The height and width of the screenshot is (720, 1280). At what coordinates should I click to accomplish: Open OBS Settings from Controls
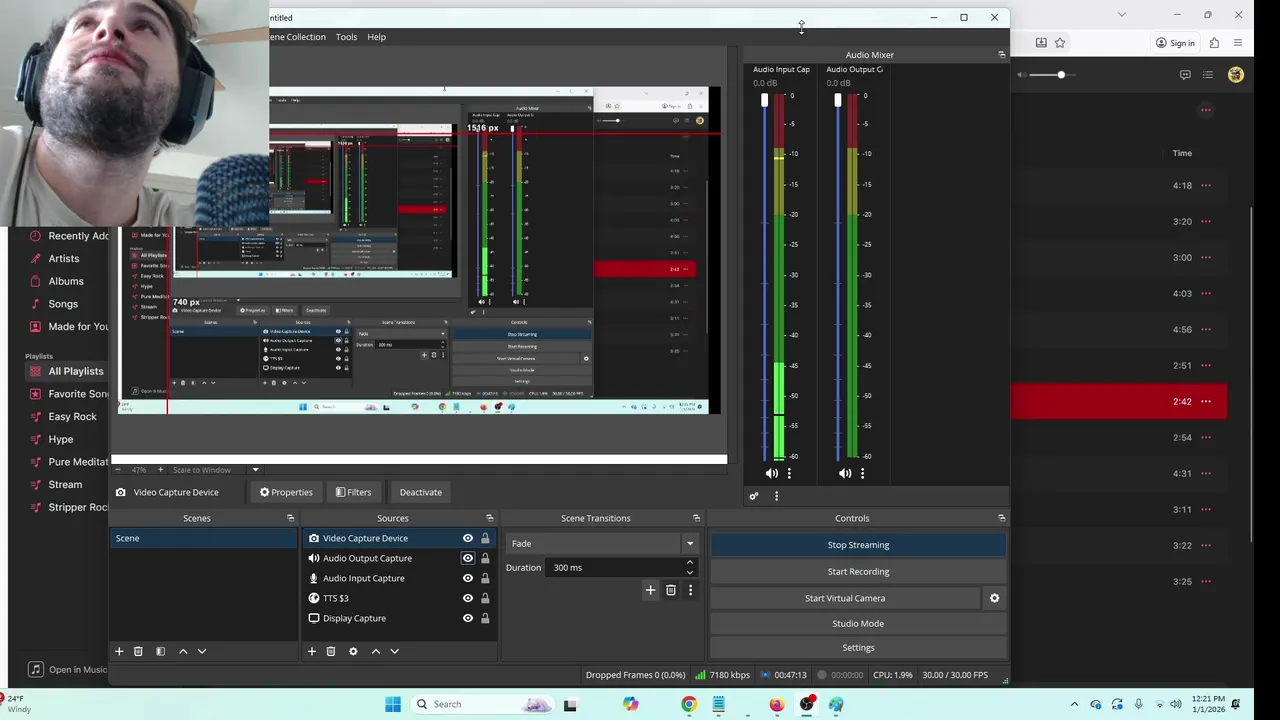point(858,647)
